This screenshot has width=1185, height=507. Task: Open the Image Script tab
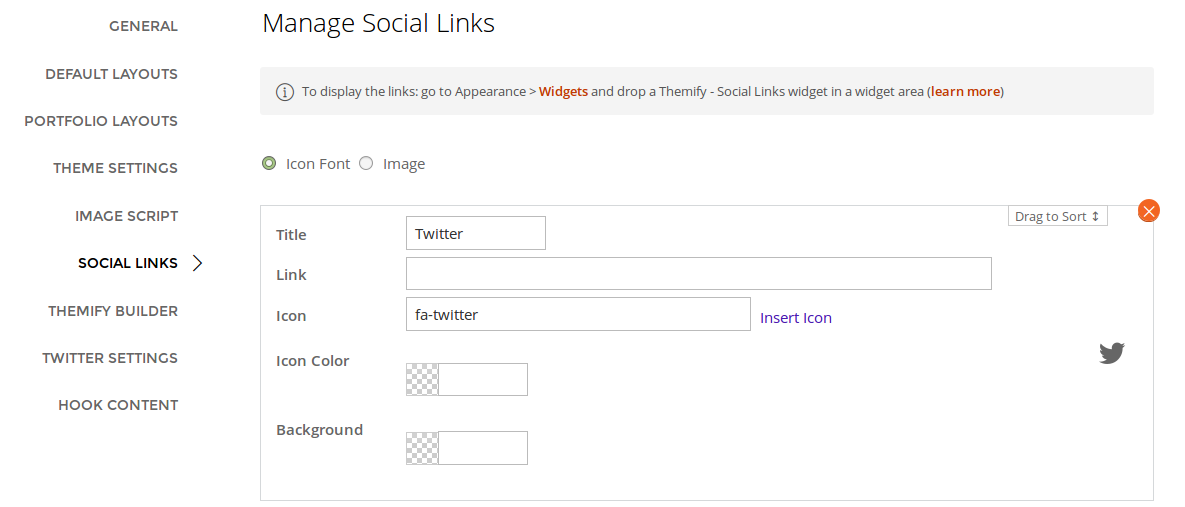126,216
